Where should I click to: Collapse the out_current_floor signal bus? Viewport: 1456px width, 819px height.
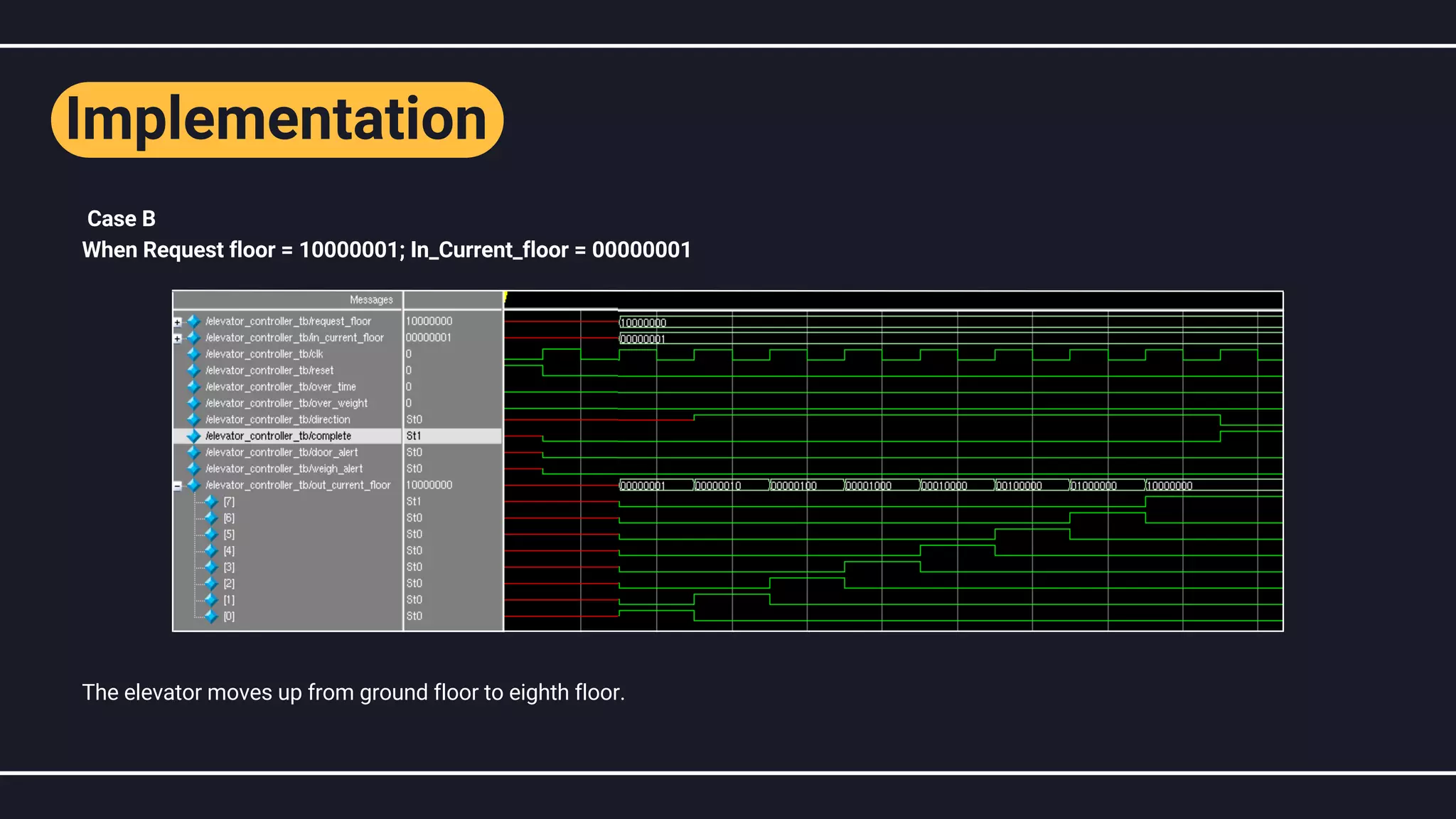point(177,486)
